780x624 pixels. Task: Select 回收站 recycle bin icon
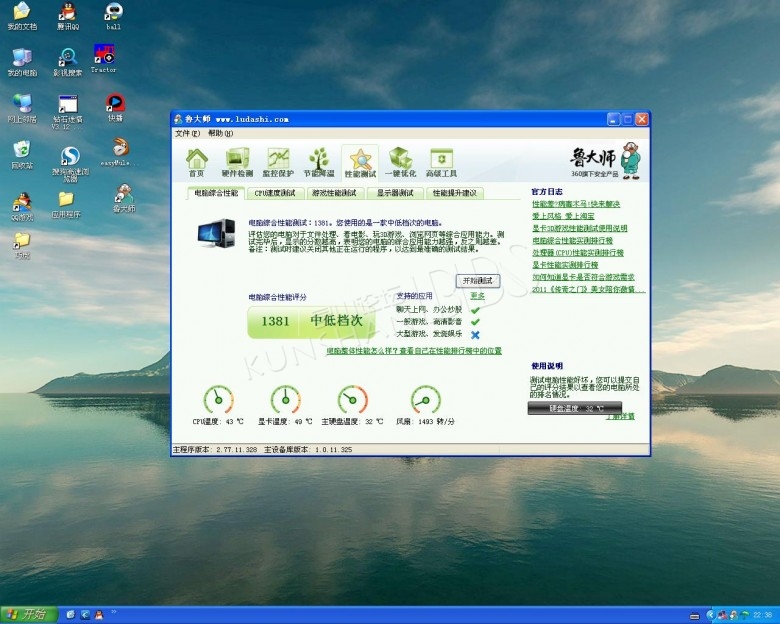[22, 155]
